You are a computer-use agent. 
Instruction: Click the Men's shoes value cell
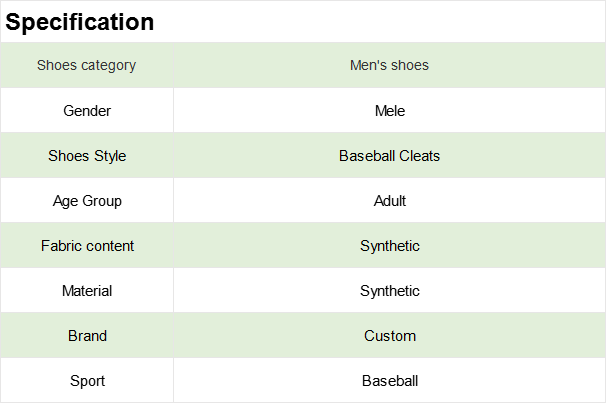(x=389, y=66)
